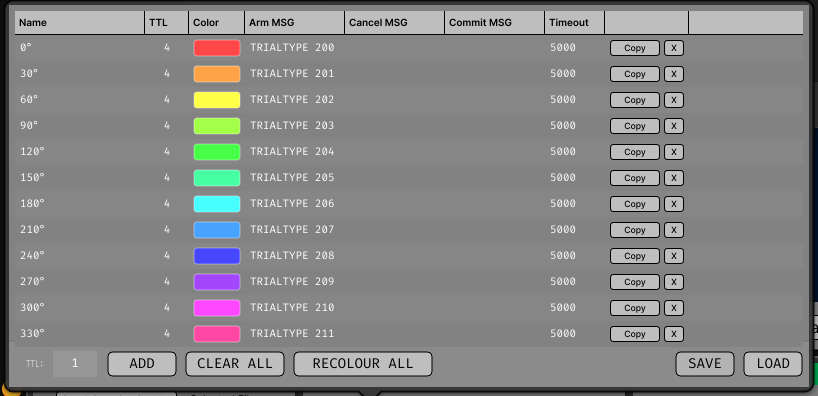Edit the TTL value for 60° row
The image size is (818, 396).
(x=166, y=100)
